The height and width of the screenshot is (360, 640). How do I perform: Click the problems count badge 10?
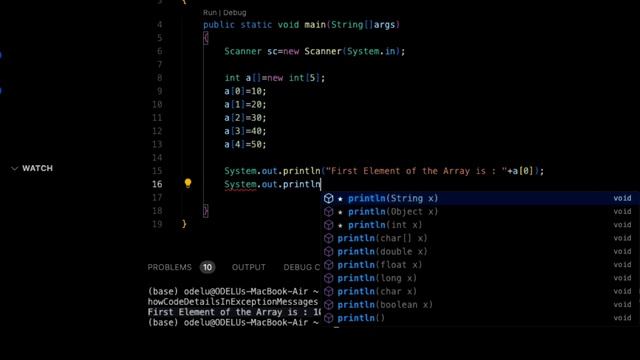[207, 267]
